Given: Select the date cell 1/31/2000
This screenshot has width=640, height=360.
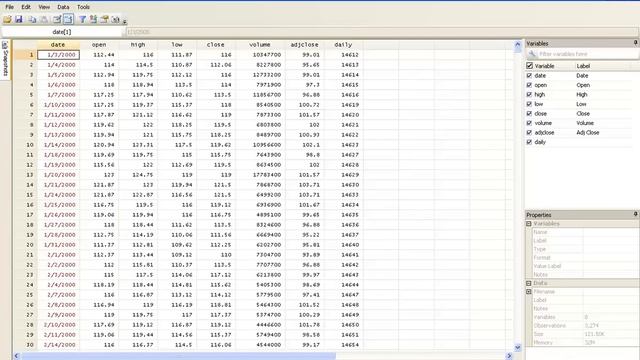Looking at the screenshot, I should 58,245.
